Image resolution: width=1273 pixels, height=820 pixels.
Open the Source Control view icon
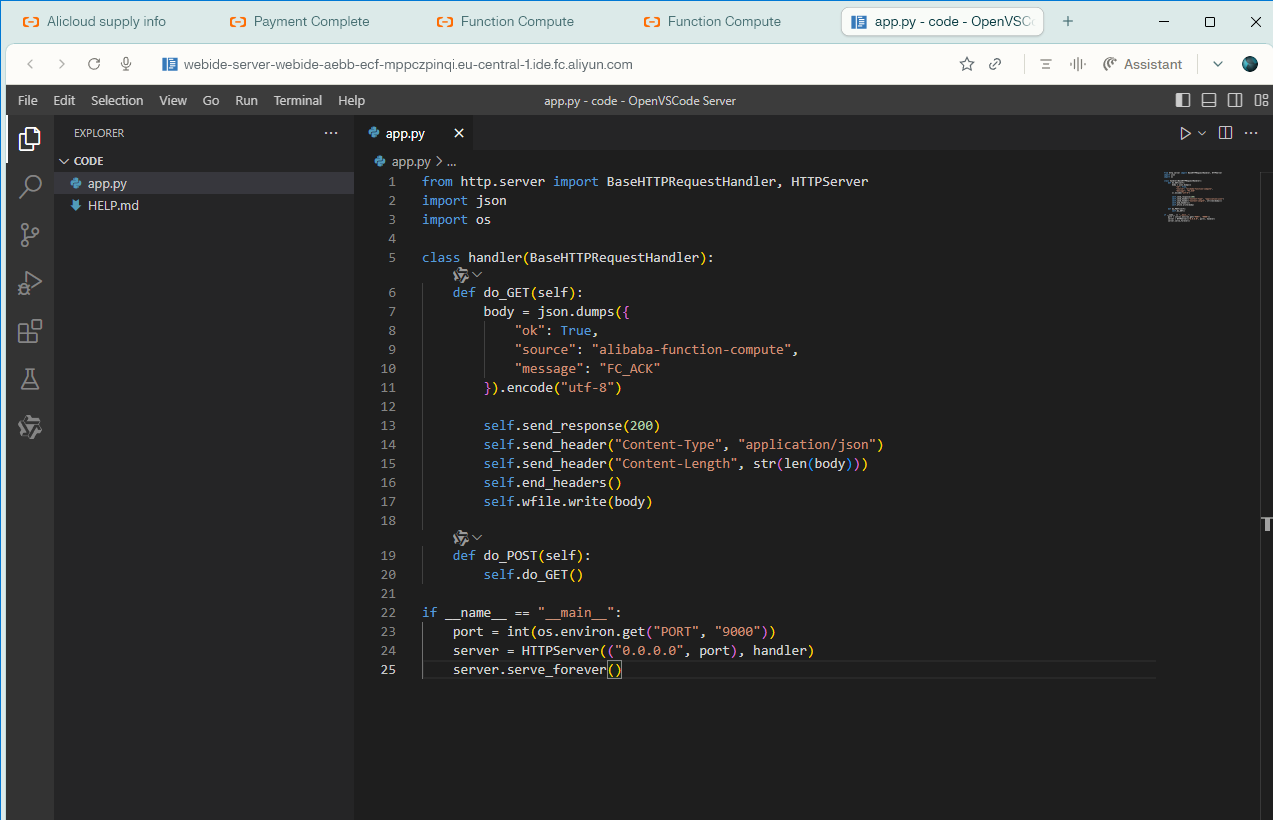coord(29,235)
